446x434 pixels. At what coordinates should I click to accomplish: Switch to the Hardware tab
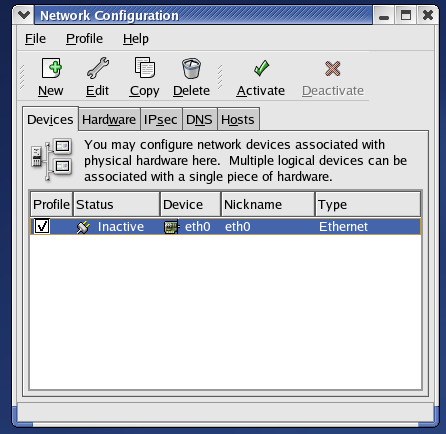pos(109,119)
